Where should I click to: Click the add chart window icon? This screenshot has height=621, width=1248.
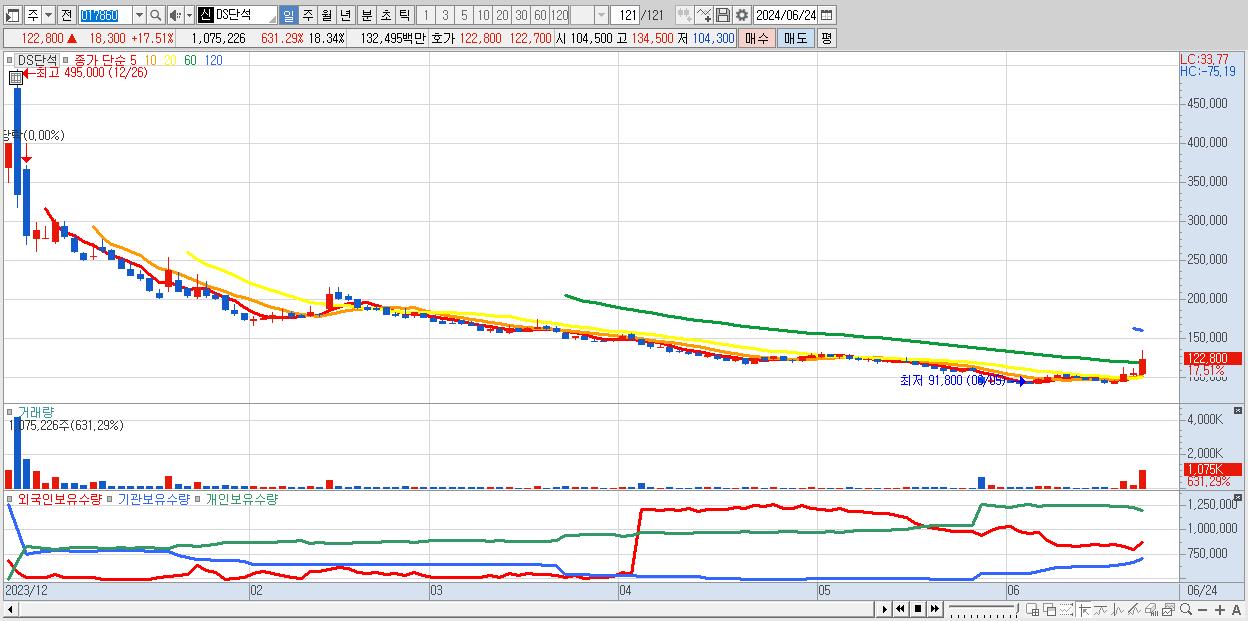point(1033,610)
